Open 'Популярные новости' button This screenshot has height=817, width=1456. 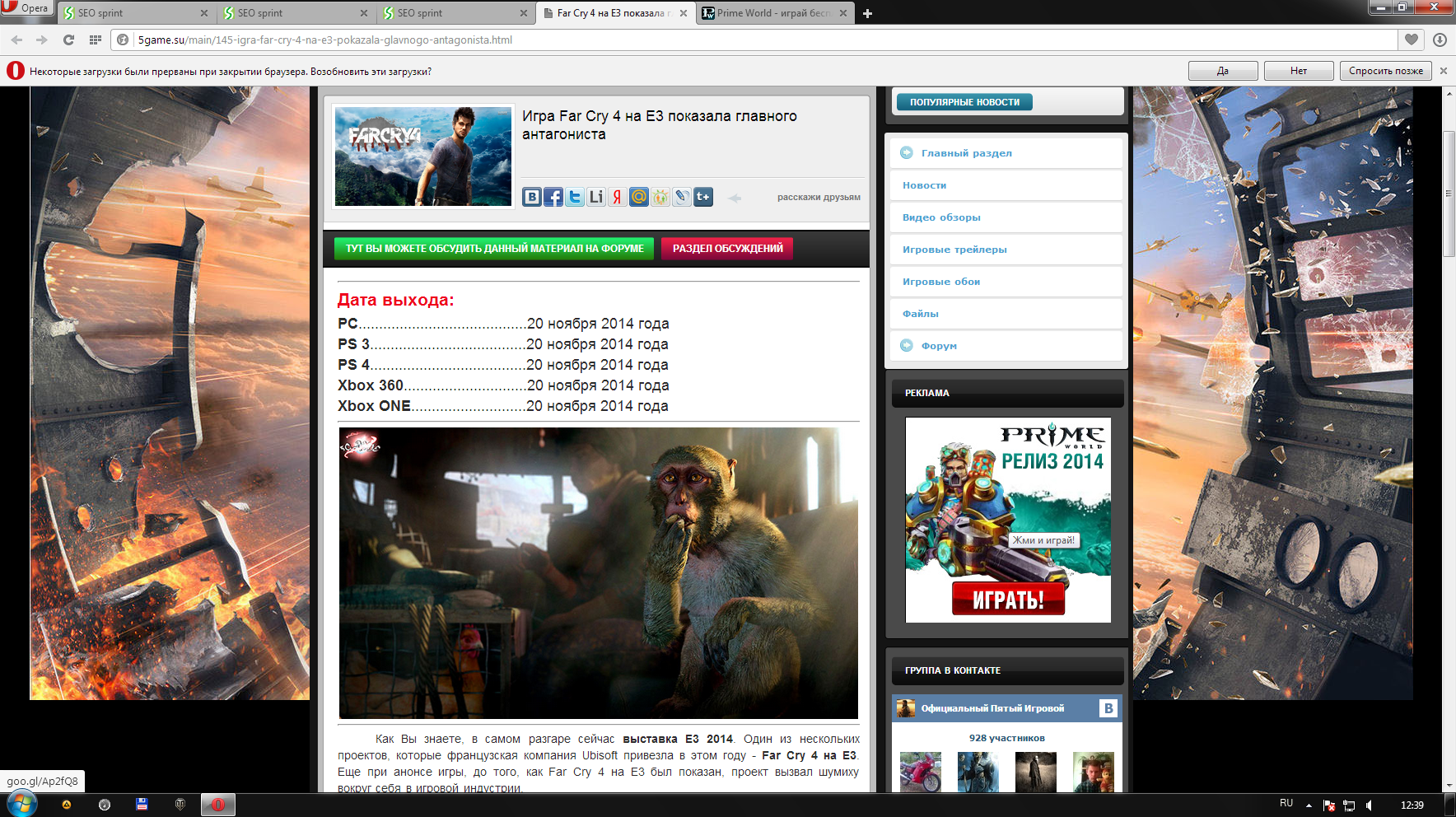click(964, 102)
